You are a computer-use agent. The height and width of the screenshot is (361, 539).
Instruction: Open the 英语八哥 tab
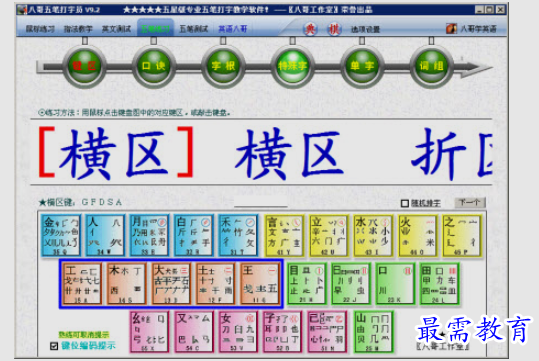click(233, 29)
